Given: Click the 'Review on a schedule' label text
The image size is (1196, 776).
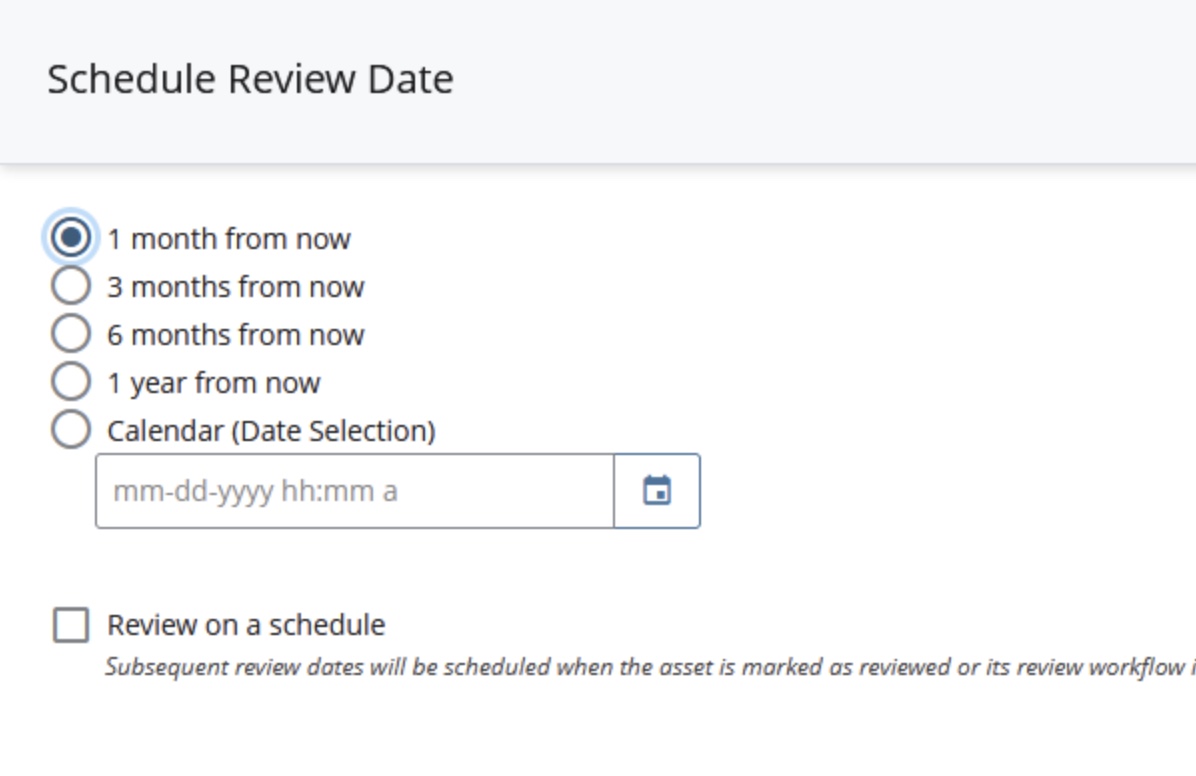Looking at the screenshot, I should pyautogui.click(x=246, y=625).
